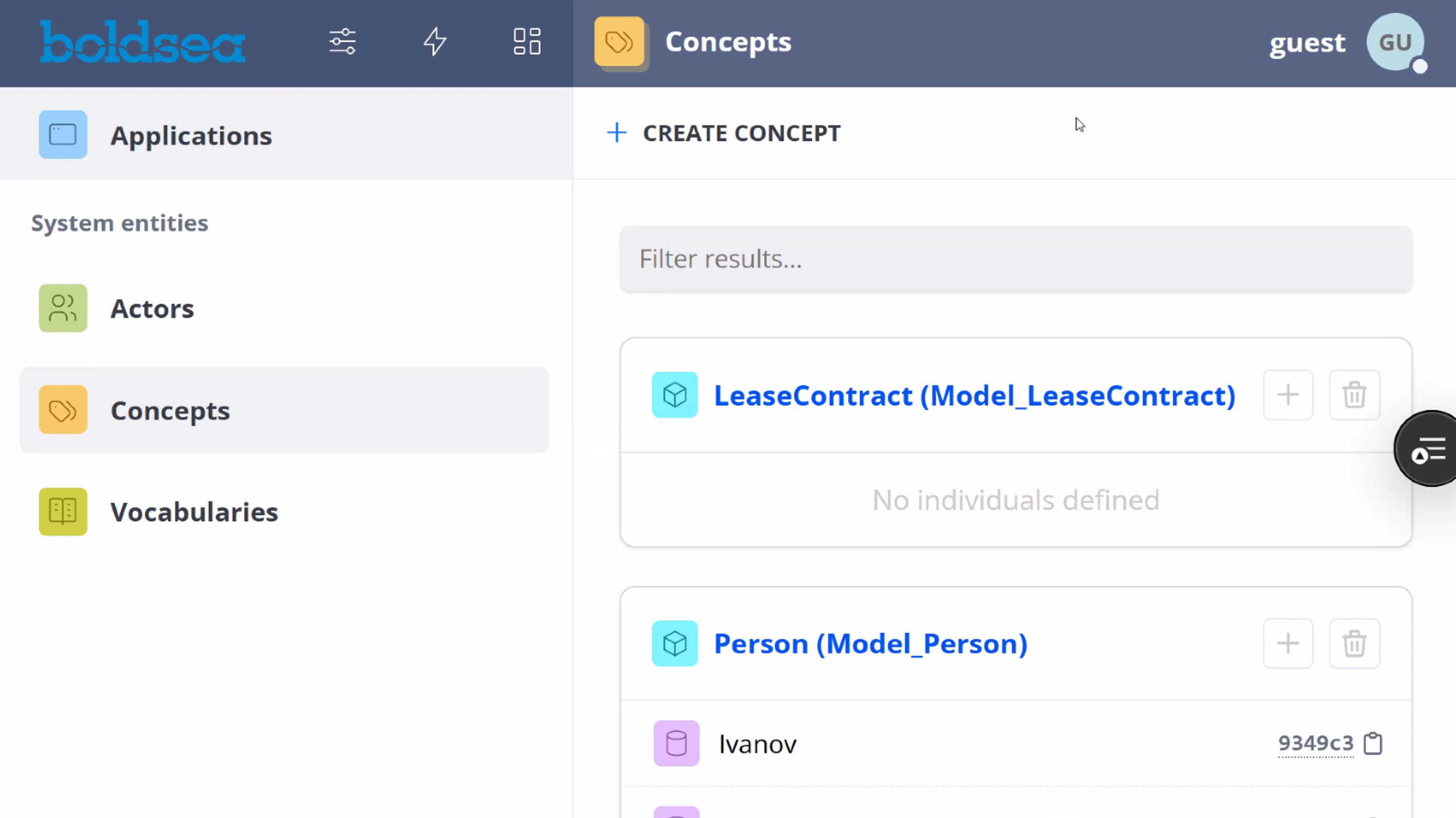Click the Filter results input field

(x=1015, y=259)
